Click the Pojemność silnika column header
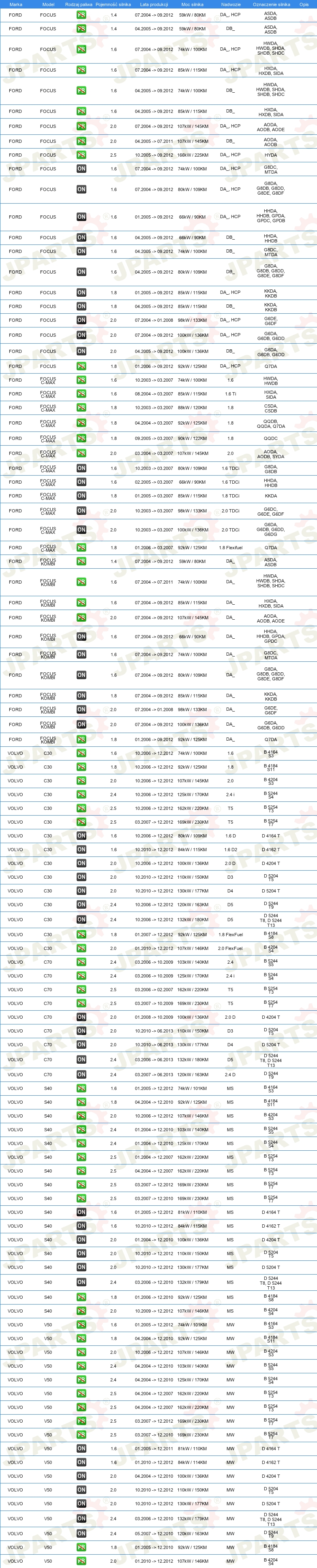 pyautogui.click(x=114, y=4)
